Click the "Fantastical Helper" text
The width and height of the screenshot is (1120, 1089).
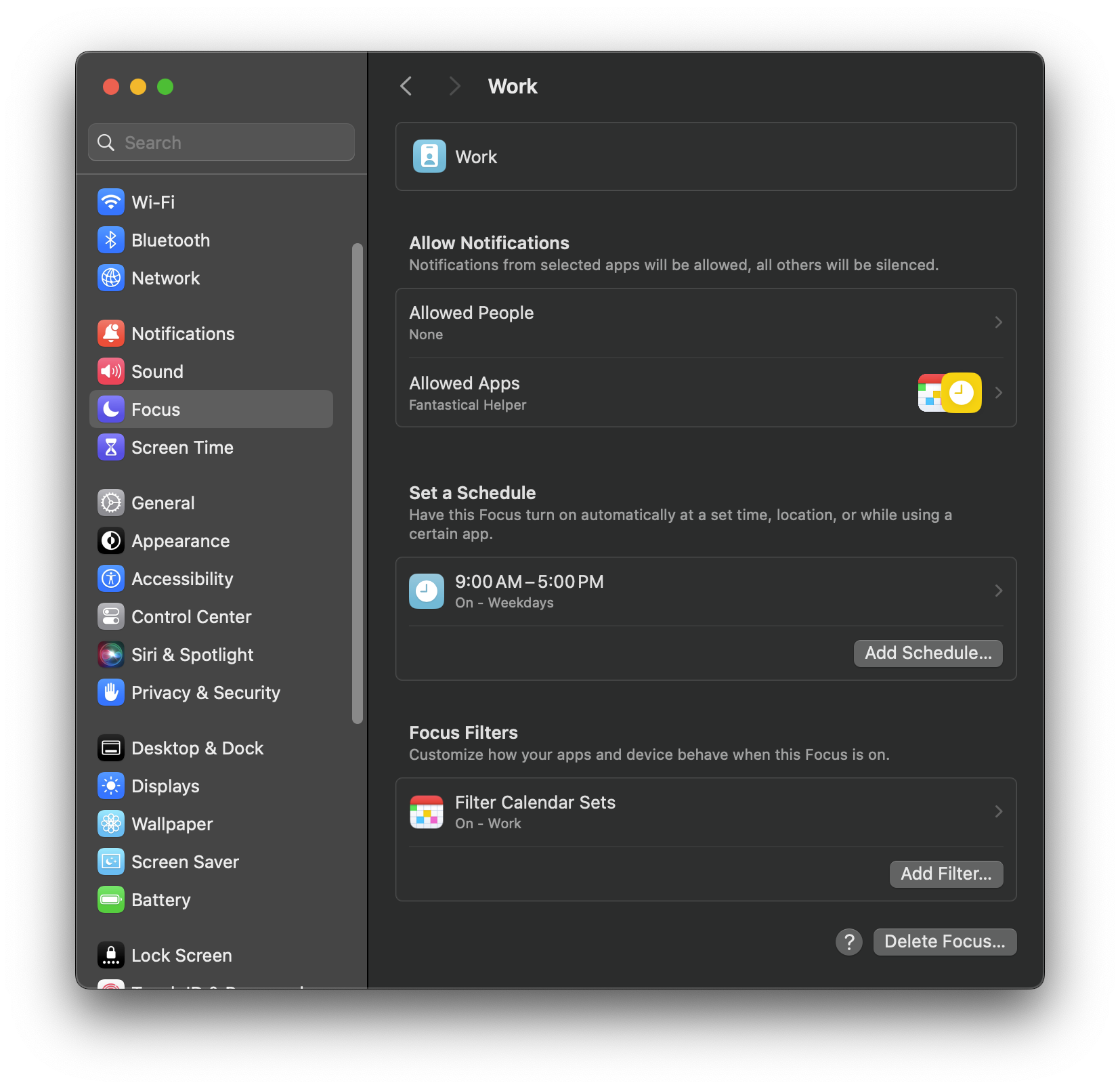[x=467, y=405]
